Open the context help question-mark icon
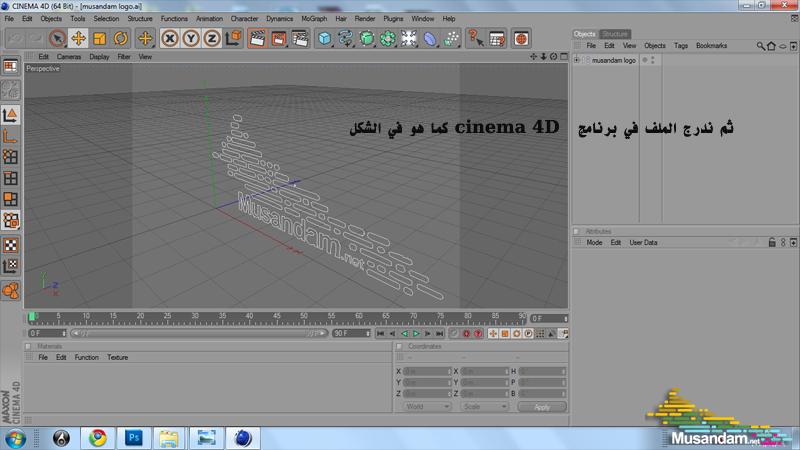This screenshot has height=450, width=800. (476, 38)
